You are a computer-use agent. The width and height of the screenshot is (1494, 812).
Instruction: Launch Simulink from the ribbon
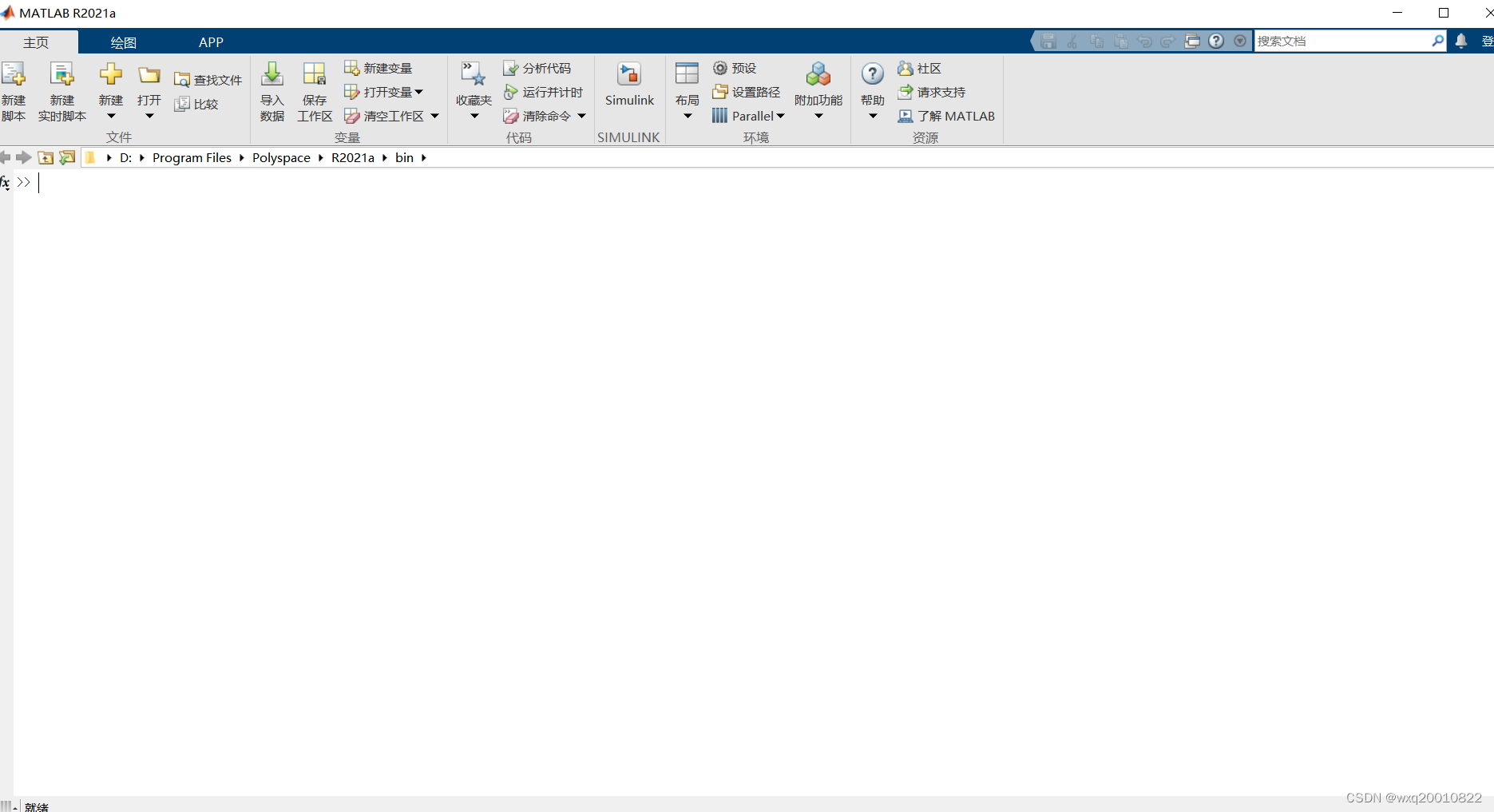pos(629,85)
